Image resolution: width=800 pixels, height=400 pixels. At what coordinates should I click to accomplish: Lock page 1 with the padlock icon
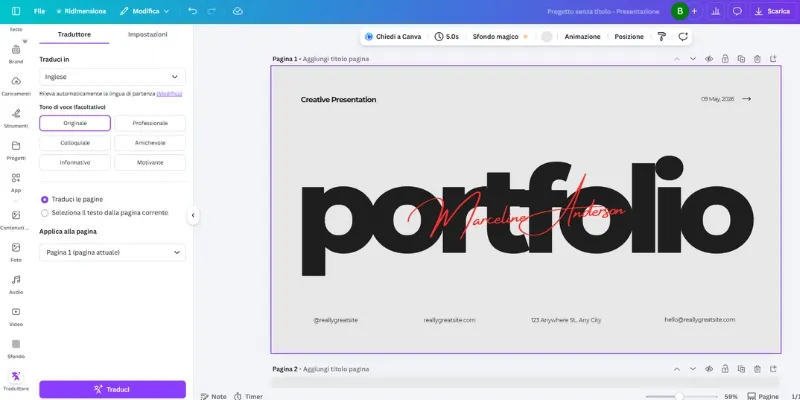(x=724, y=59)
